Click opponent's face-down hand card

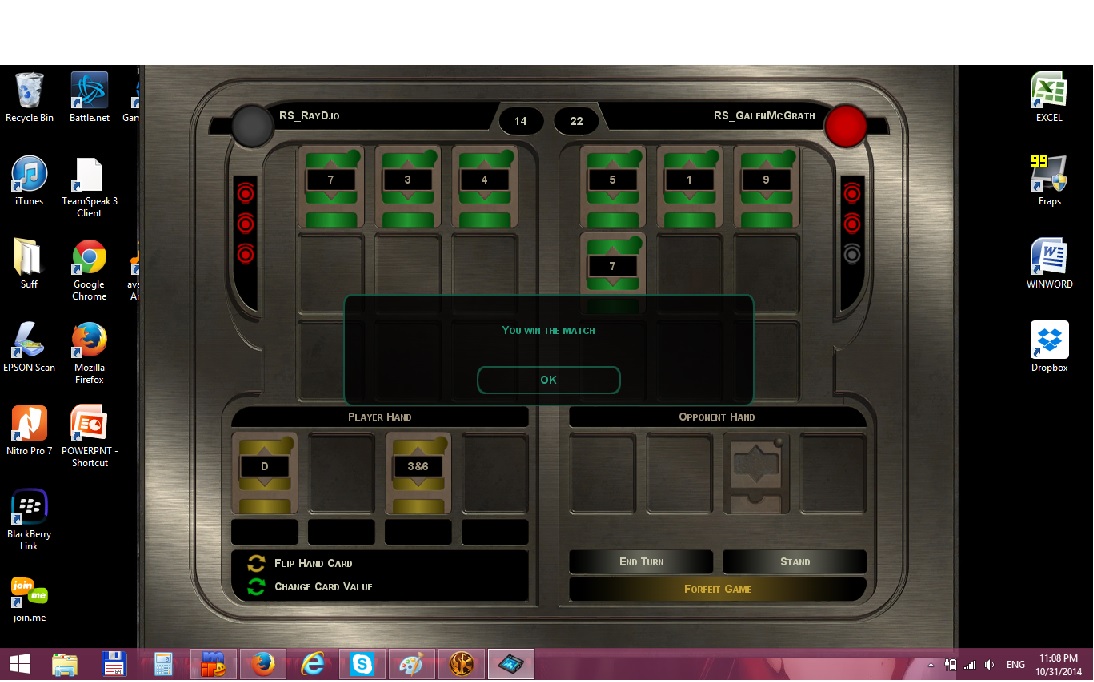(x=755, y=473)
